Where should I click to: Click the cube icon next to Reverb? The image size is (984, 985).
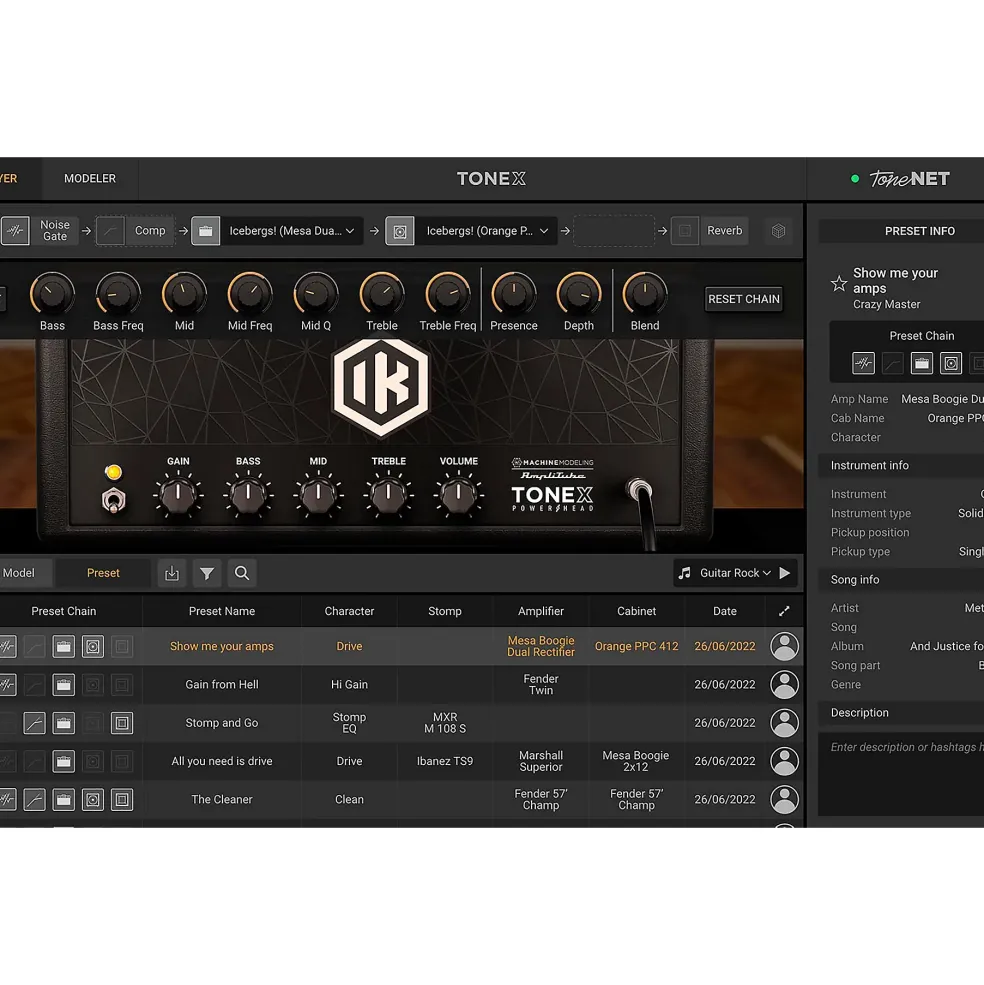(x=778, y=231)
